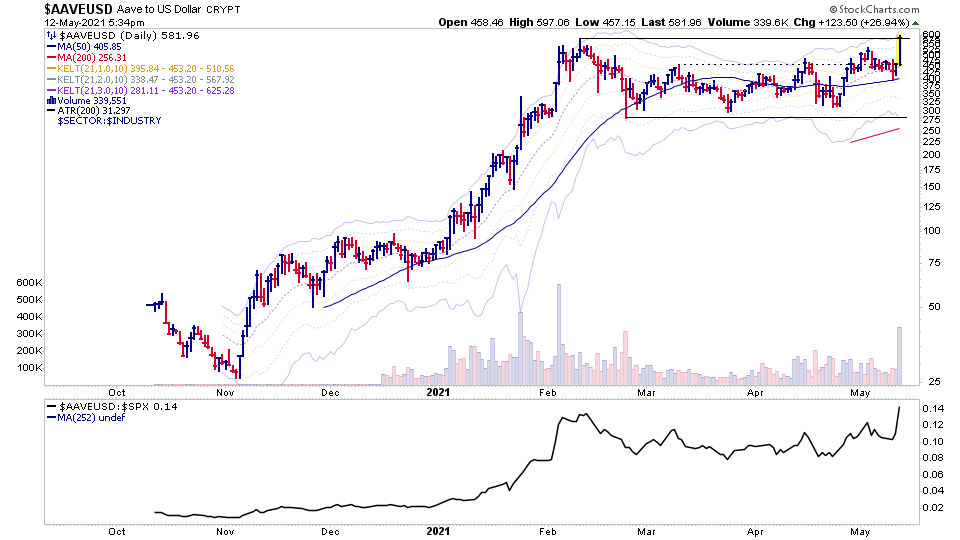Click the Dec label under relative strength panel
Viewport: 960px width, 540px height.
coord(330,531)
